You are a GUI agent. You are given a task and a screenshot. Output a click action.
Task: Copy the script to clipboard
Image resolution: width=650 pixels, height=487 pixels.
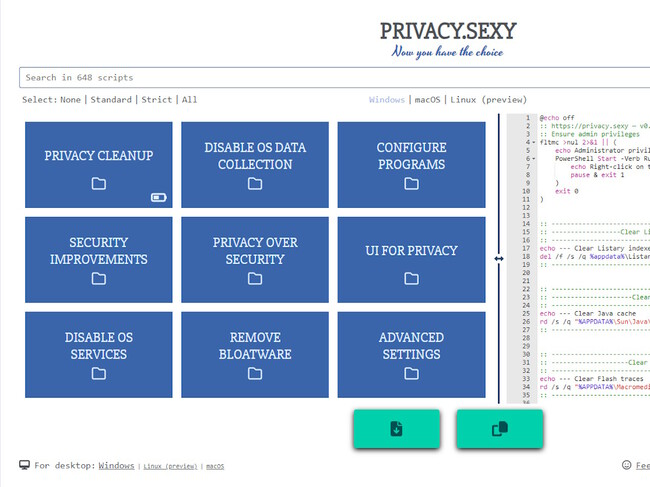pyautogui.click(x=500, y=429)
